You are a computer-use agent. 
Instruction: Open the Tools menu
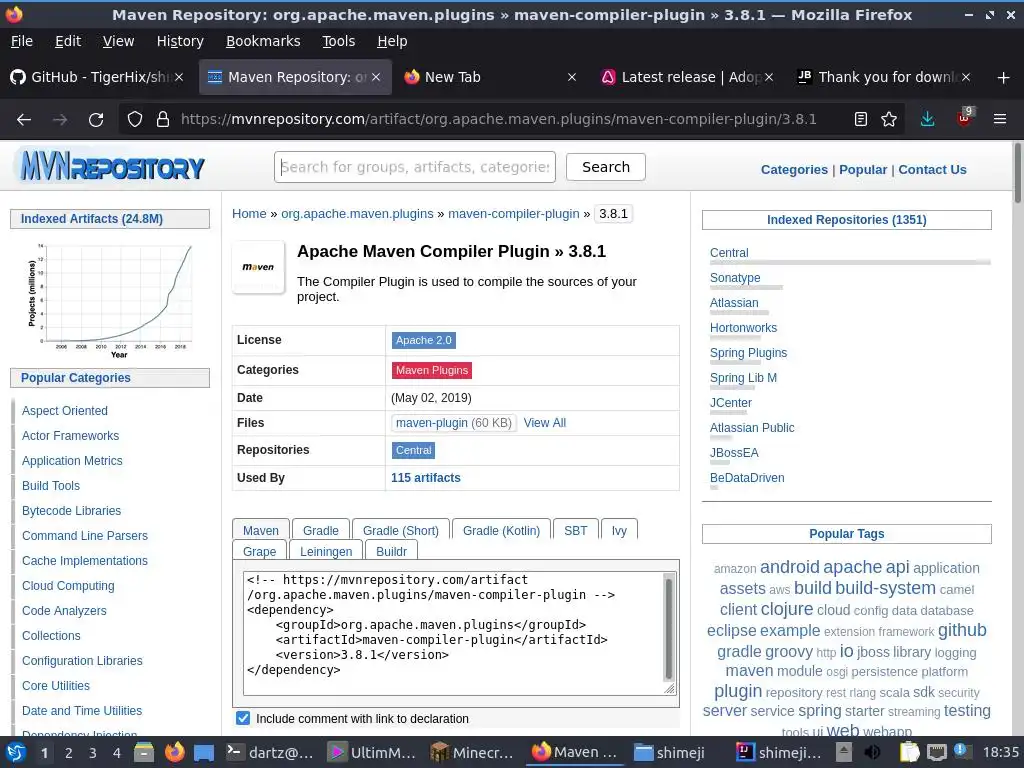338,41
